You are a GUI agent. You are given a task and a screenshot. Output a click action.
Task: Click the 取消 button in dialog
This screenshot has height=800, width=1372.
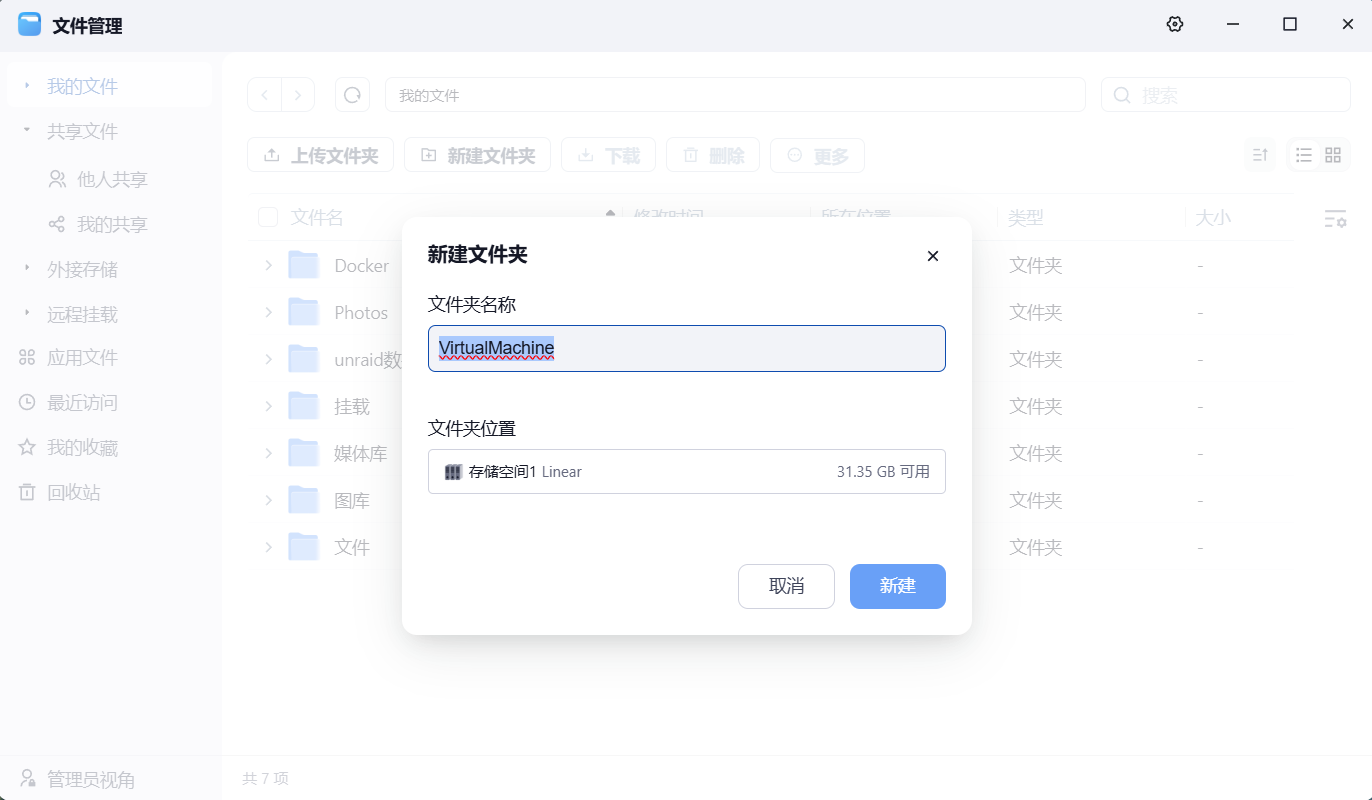click(x=786, y=586)
